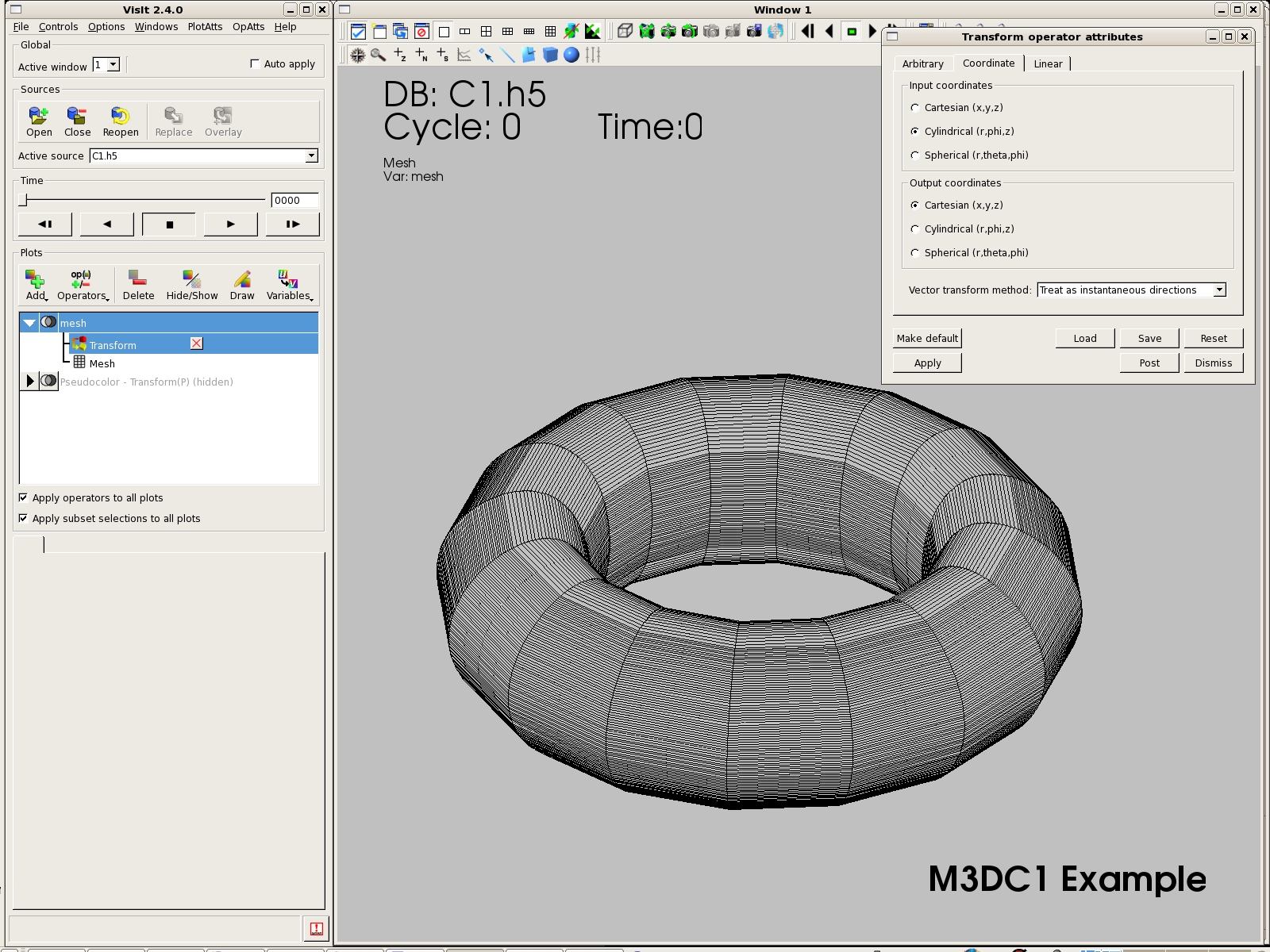The image size is (1270, 952).
Task: Click the Draw plots icon
Action: pos(242,285)
